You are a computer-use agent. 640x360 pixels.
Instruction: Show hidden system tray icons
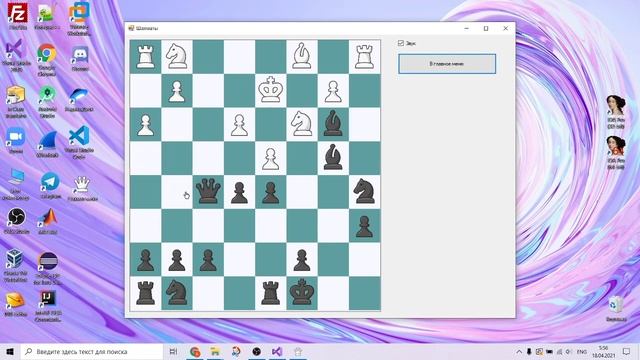(519, 351)
